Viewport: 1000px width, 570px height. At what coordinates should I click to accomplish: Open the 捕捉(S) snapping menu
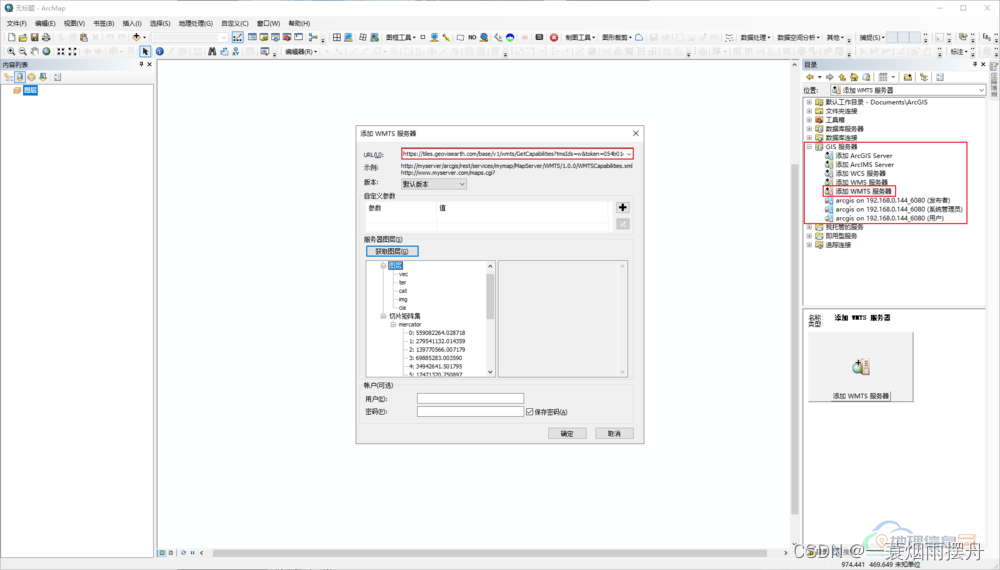871,38
